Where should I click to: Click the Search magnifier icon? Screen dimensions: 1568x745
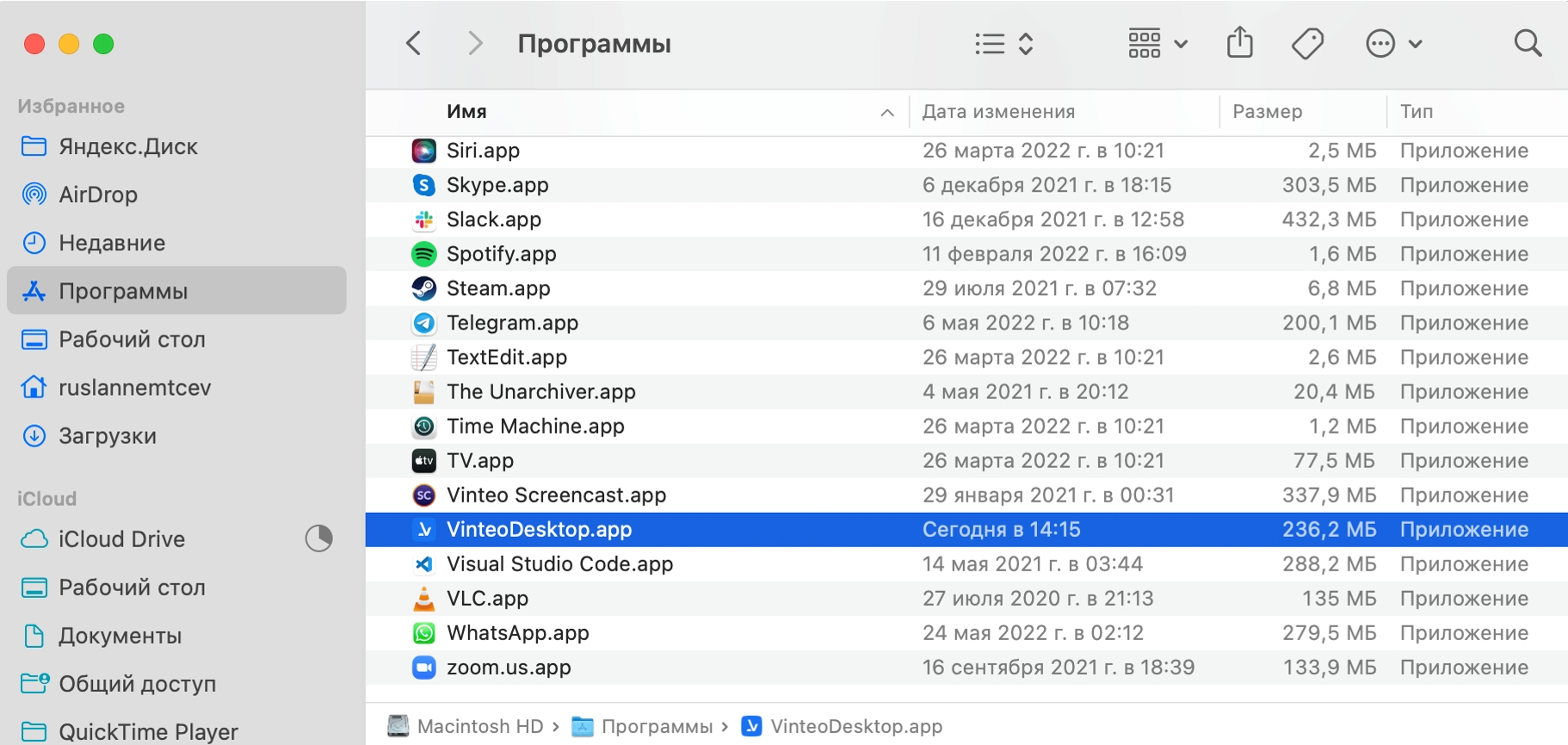[1528, 43]
